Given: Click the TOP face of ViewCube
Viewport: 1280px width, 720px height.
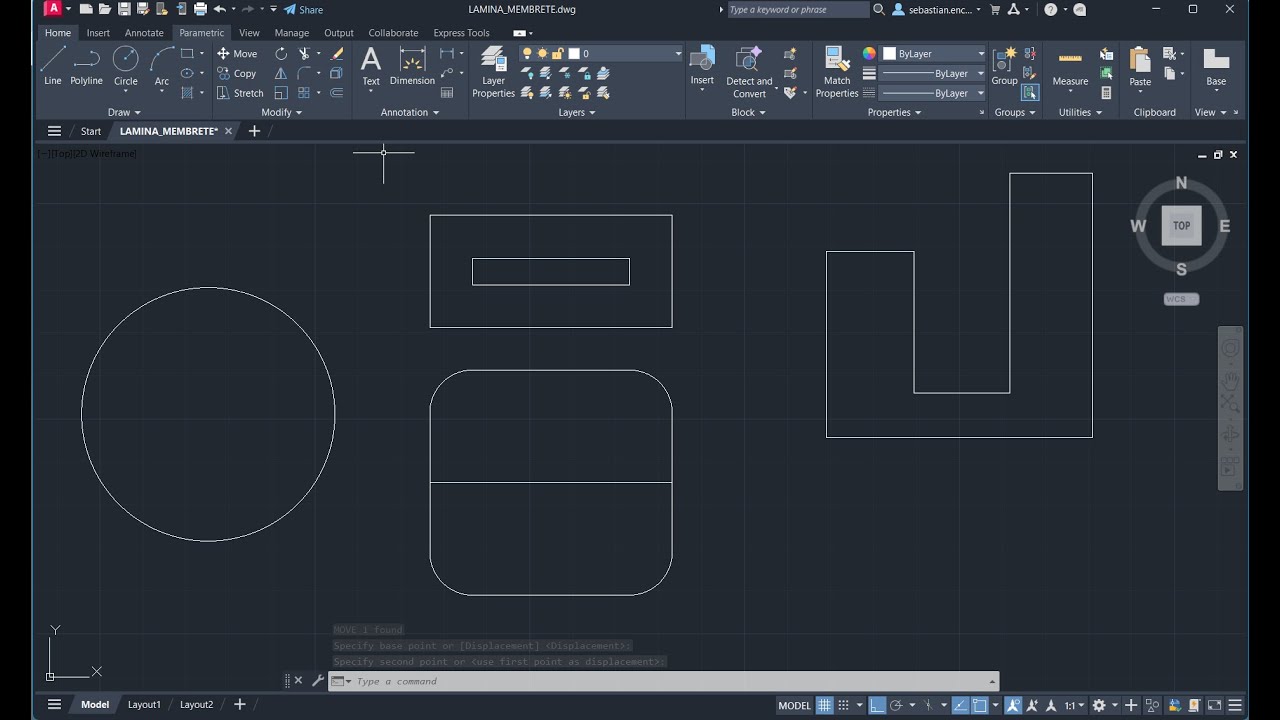Looking at the screenshot, I should coord(1181,226).
